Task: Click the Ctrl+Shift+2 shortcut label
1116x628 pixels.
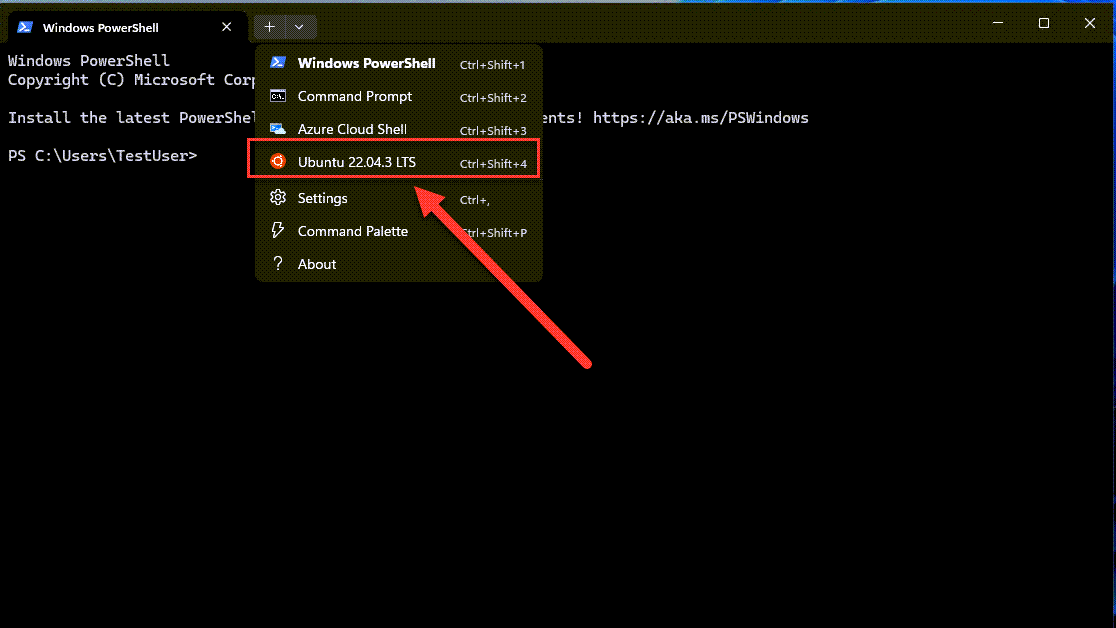Action: [493, 98]
